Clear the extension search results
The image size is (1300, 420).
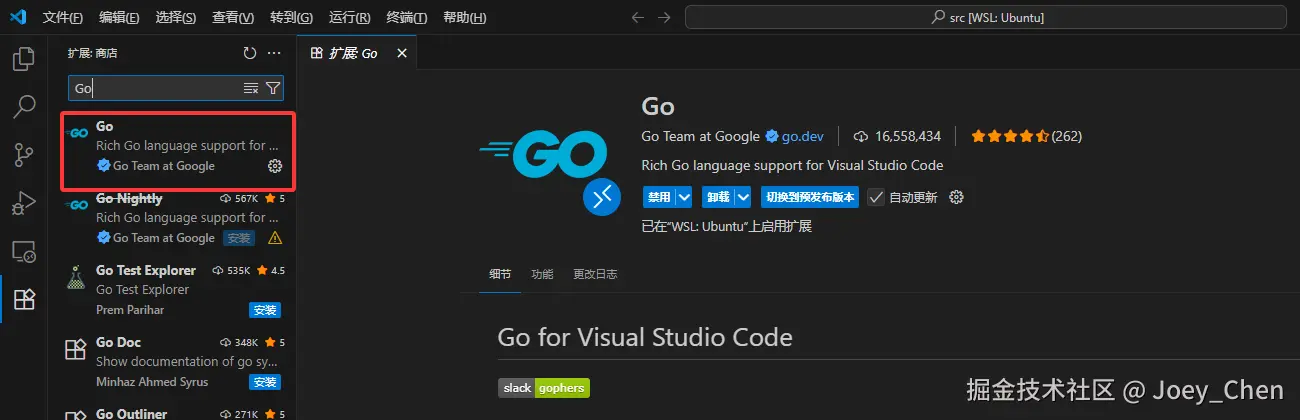tap(251, 88)
